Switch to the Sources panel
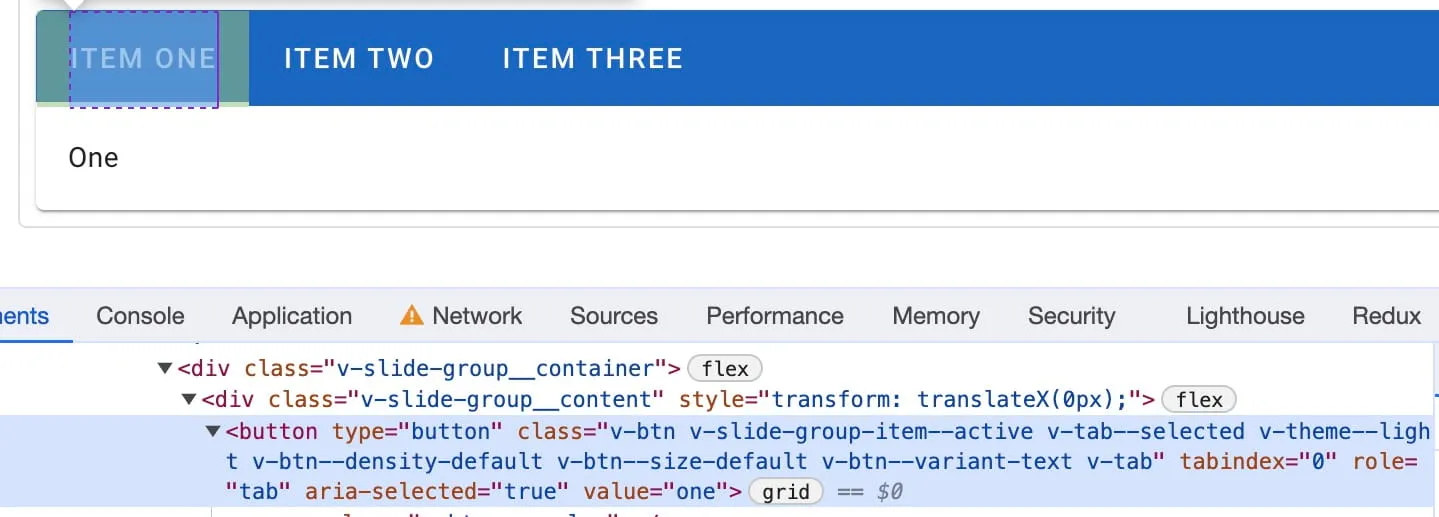Screen dimensions: 1439x517 coord(614,316)
